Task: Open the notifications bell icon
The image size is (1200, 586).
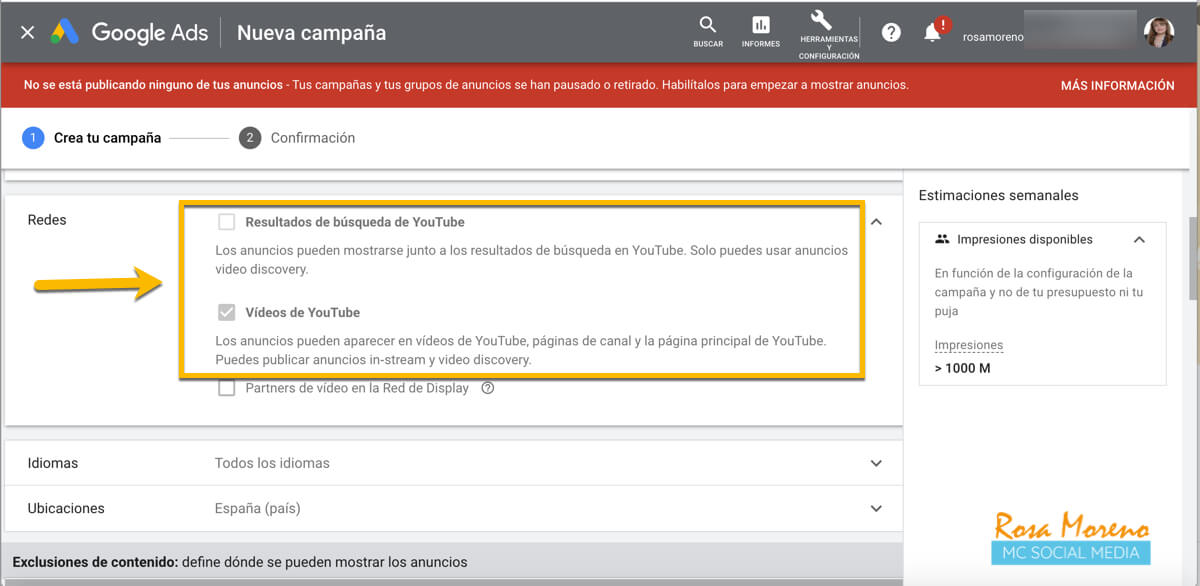Action: (x=932, y=32)
